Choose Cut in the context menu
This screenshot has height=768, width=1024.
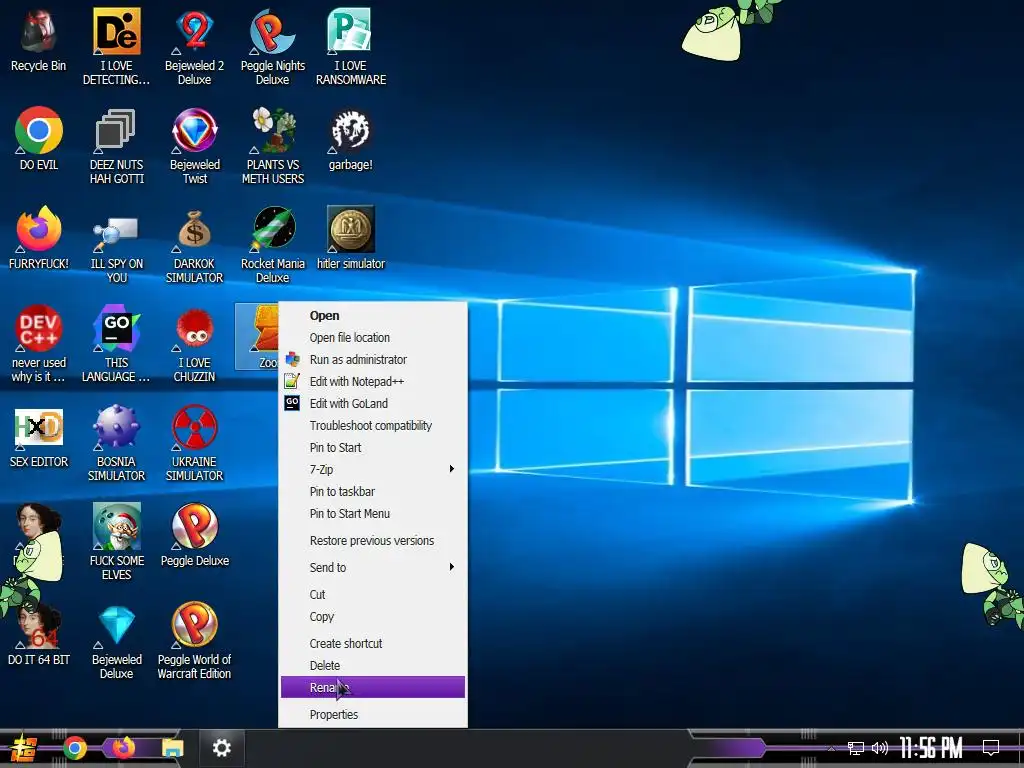[x=373, y=595]
